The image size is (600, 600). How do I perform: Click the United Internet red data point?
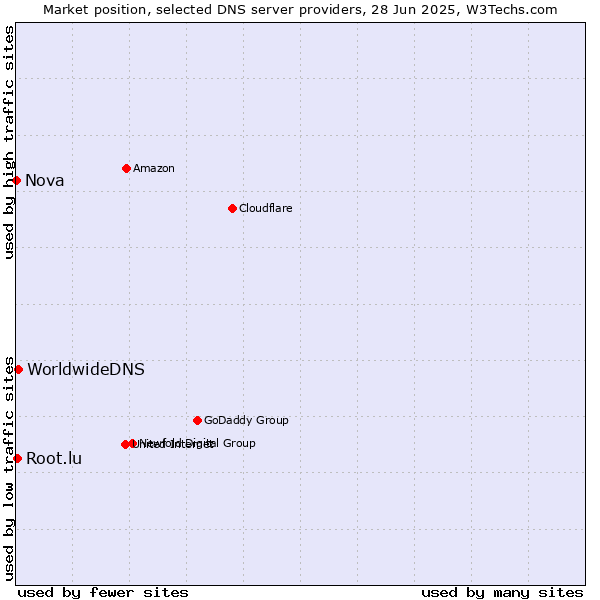(x=125, y=444)
